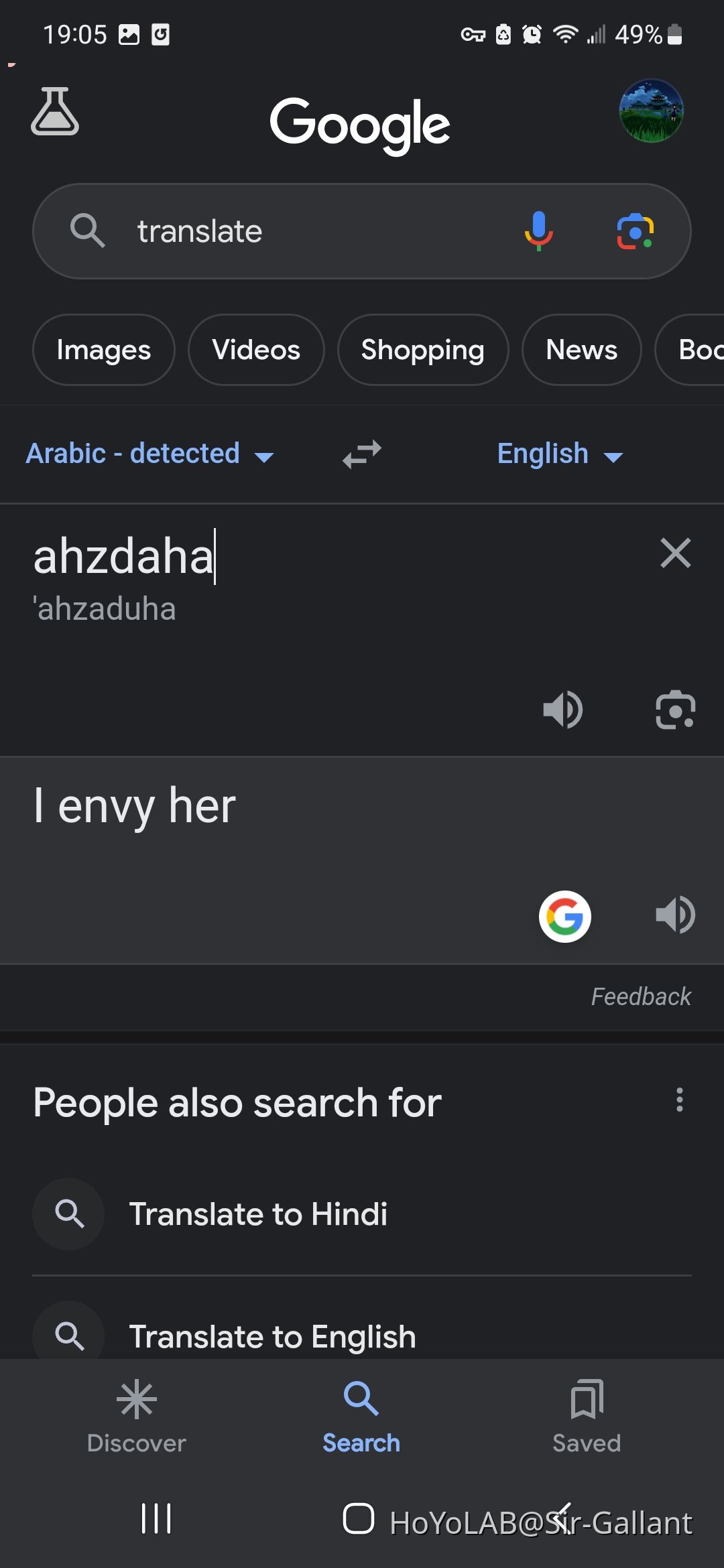Start voice search with the microphone icon
Viewport: 724px width, 1568px height.
point(538,231)
